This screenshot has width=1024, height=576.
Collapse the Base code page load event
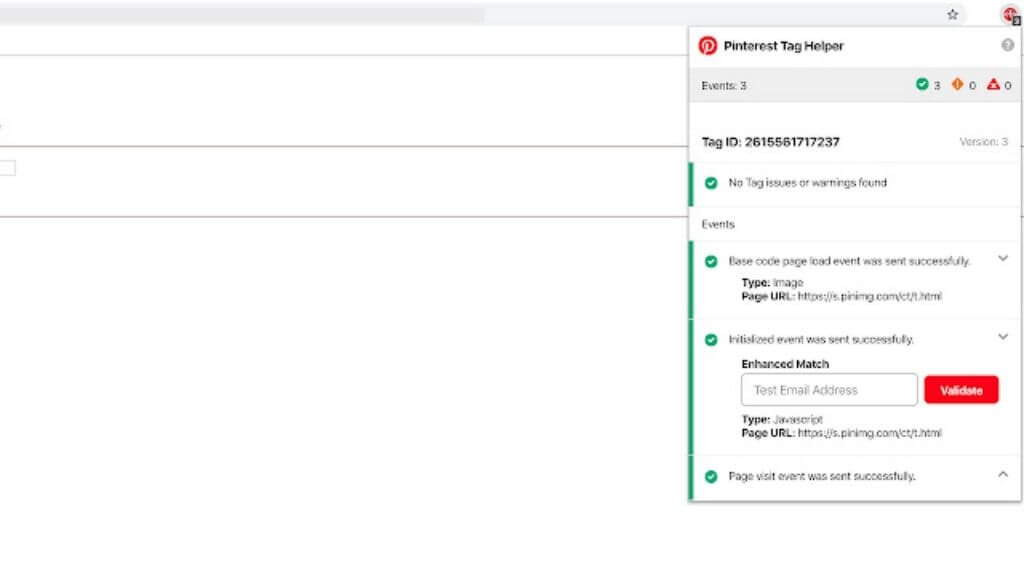point(1003,259)
